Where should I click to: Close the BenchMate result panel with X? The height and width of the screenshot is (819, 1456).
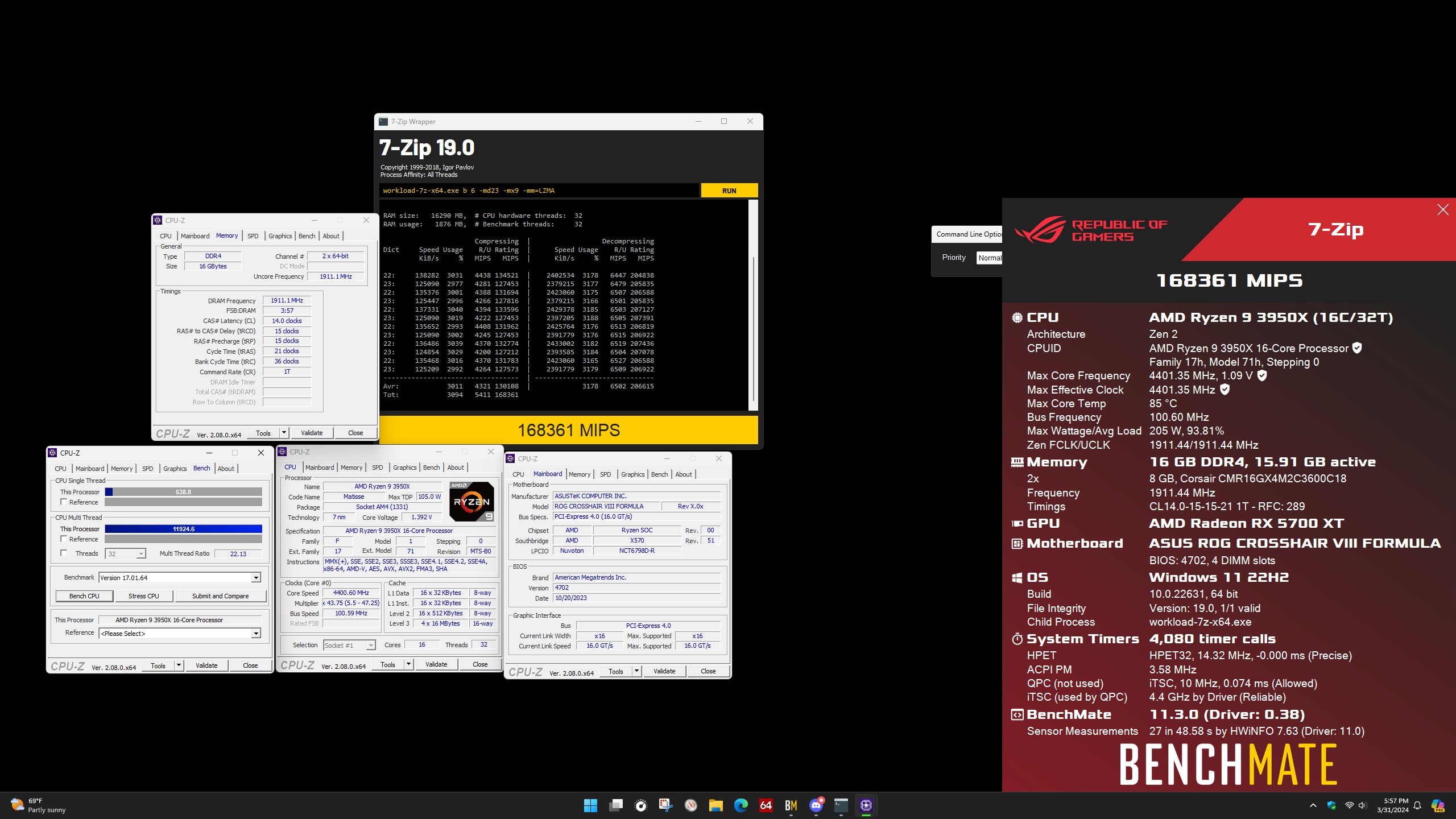(x=1442, y=210)
